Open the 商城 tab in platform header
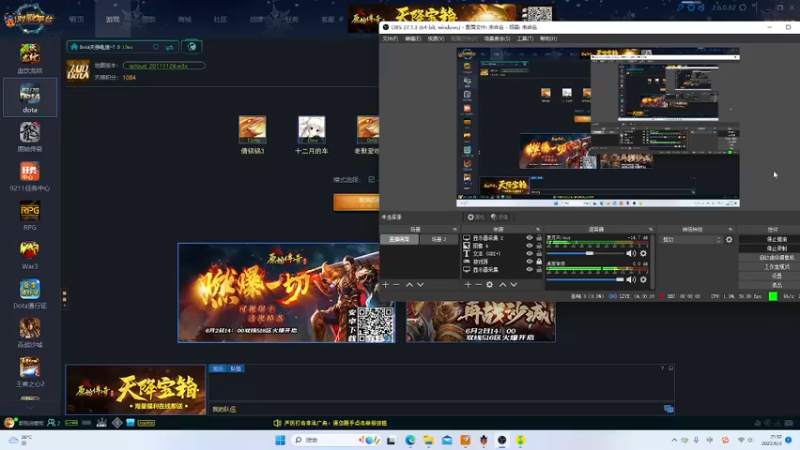 185,19
